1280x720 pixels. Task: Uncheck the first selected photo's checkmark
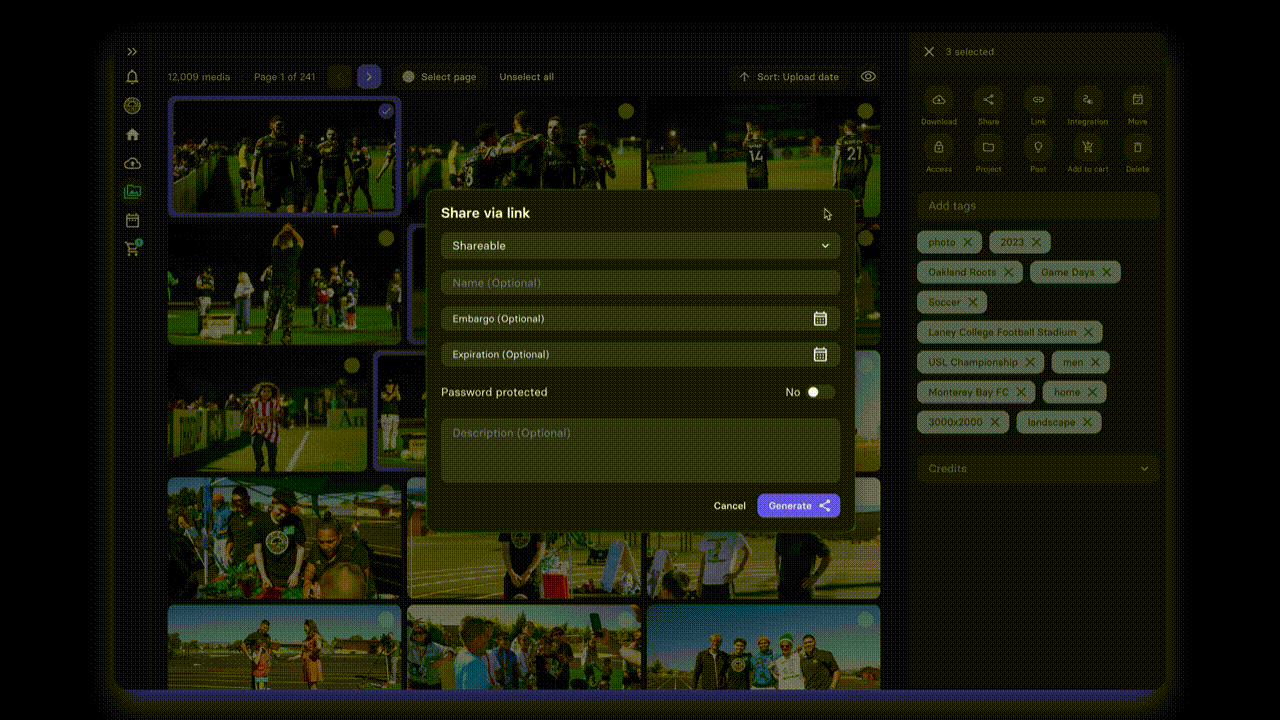(386, 111)
